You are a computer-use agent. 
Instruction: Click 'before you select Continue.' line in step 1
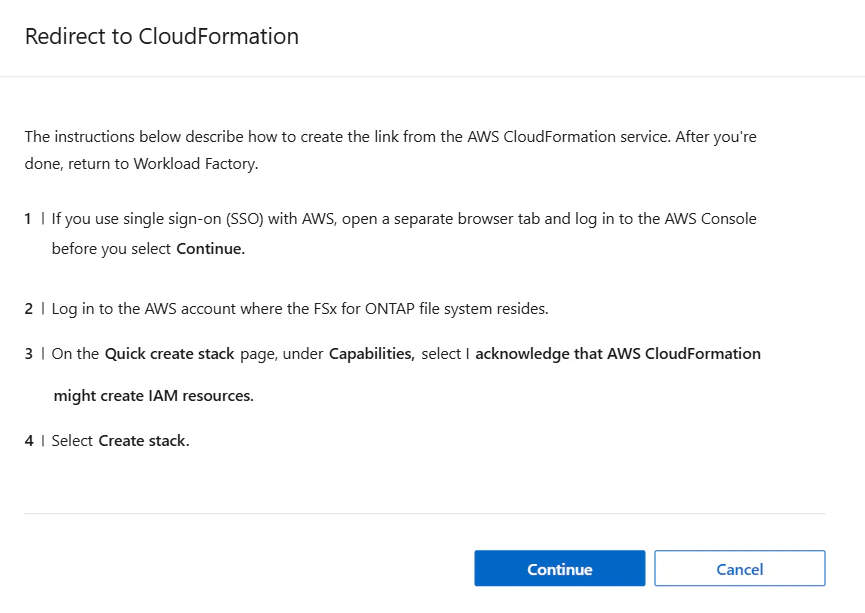coord(148,249)
